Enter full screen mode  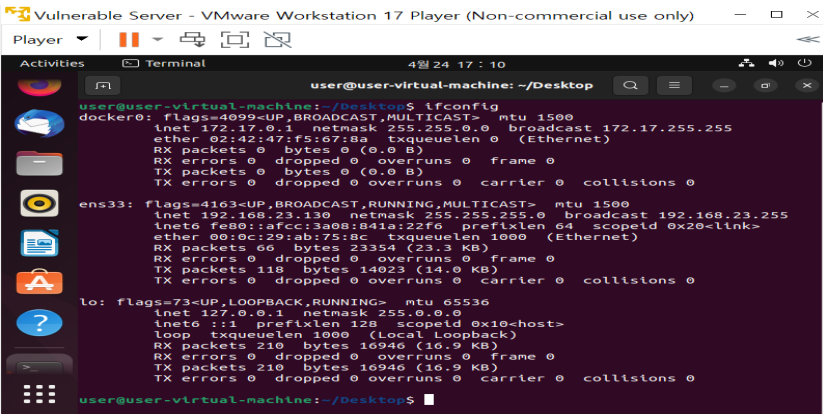[x=234, y=39]
